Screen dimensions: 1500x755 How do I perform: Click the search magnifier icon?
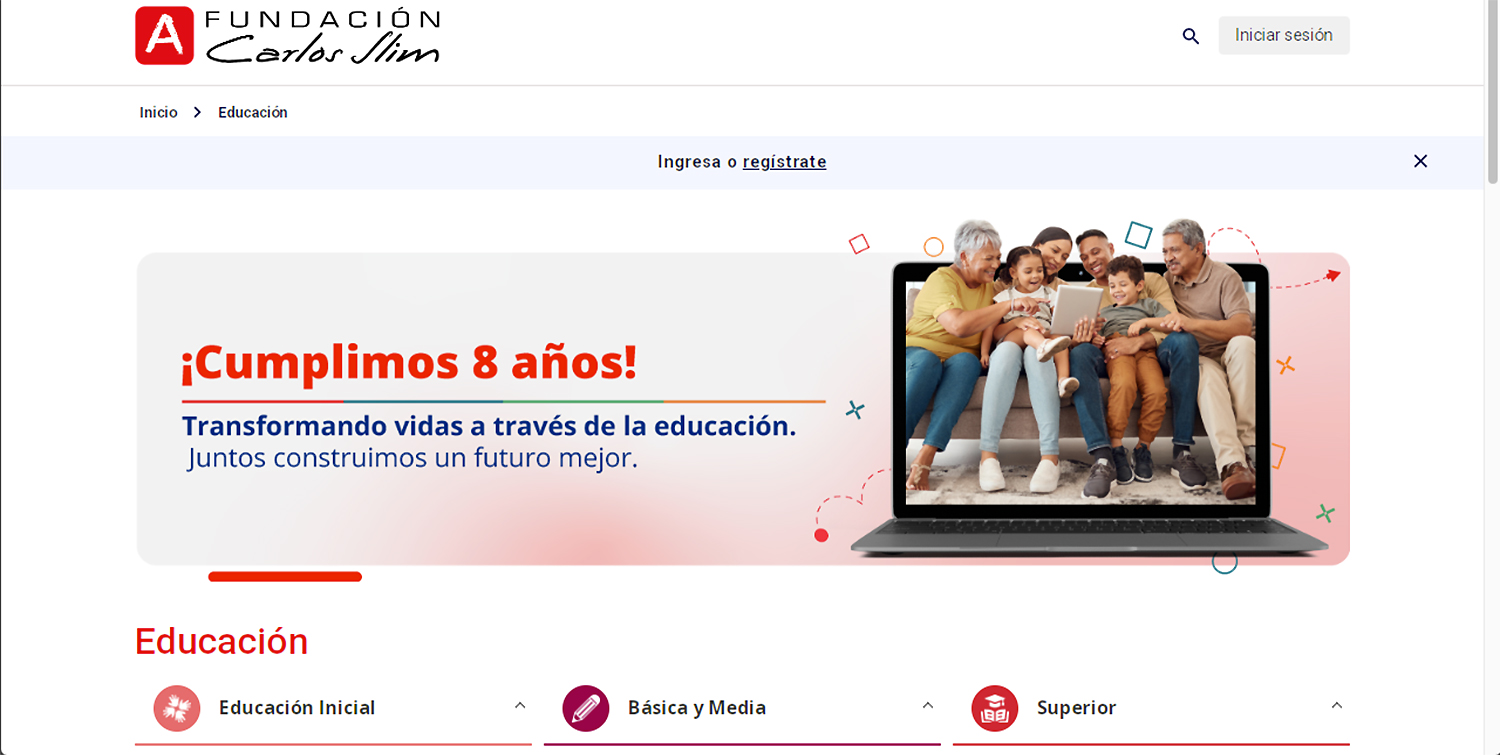[x=1190, y=36]
